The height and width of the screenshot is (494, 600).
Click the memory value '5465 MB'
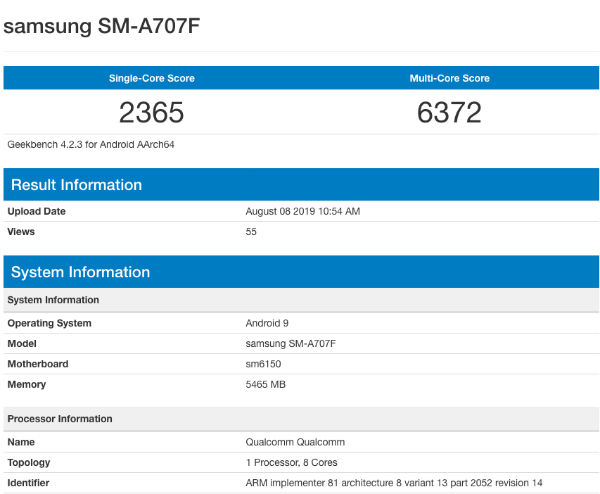[266, 385]
